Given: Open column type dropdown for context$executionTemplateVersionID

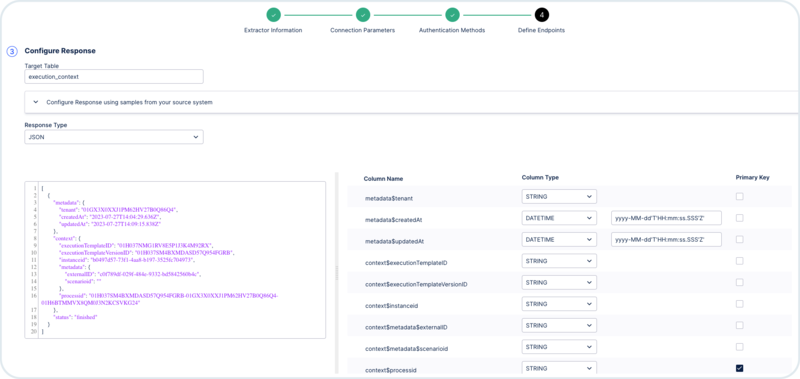Looking at the screenshot, I should [559, 282].
